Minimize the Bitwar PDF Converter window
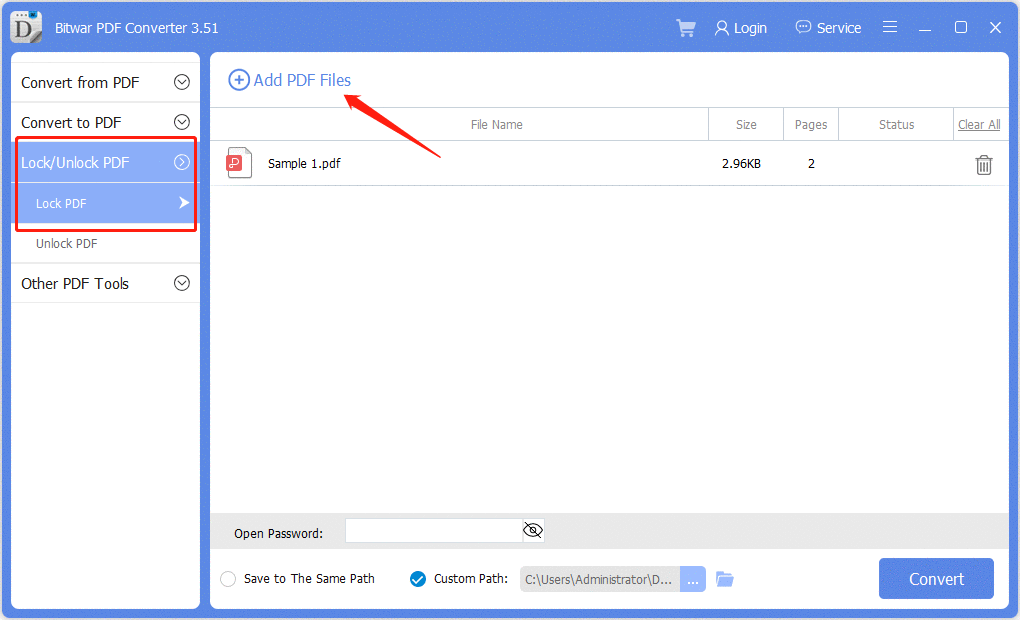The image size is (1020, 620). tap(925, 28)
